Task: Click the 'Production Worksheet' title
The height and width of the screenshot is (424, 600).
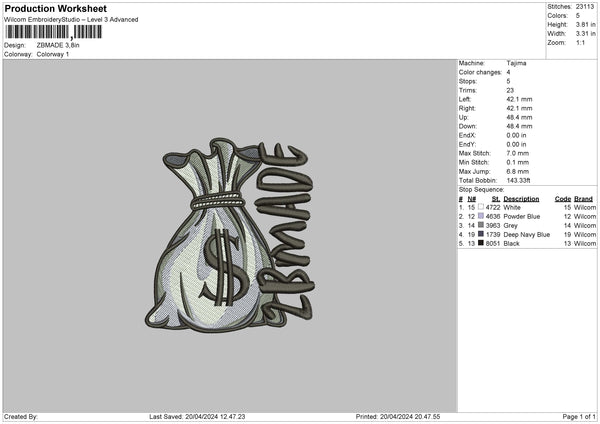Action: 55,8
